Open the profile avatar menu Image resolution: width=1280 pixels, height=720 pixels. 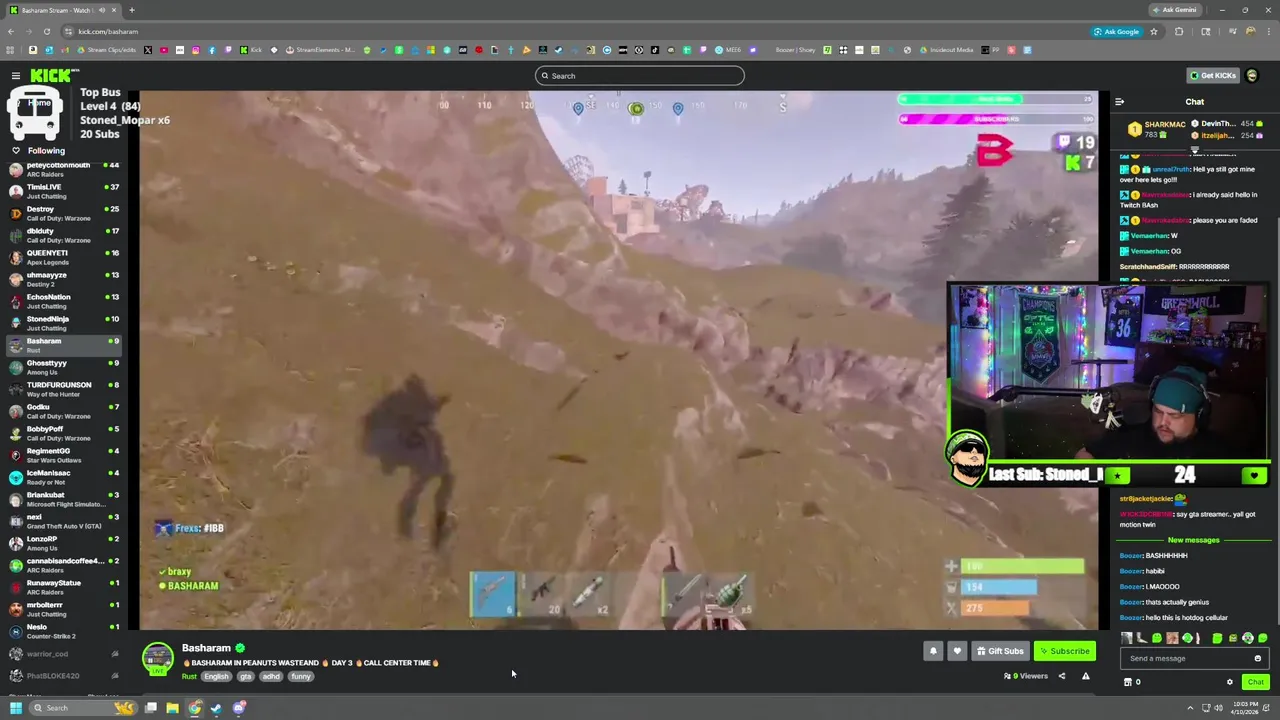pos(1252,76)
